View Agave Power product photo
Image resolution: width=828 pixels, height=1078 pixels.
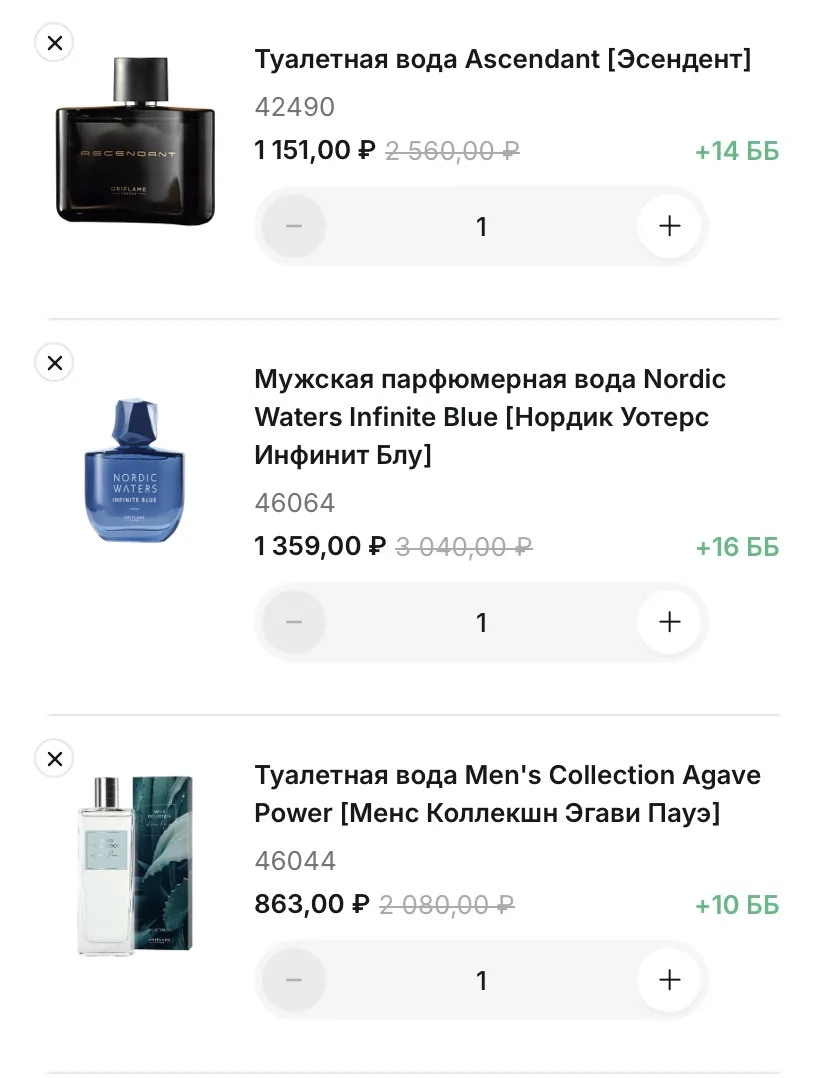(x=135, y=865)
